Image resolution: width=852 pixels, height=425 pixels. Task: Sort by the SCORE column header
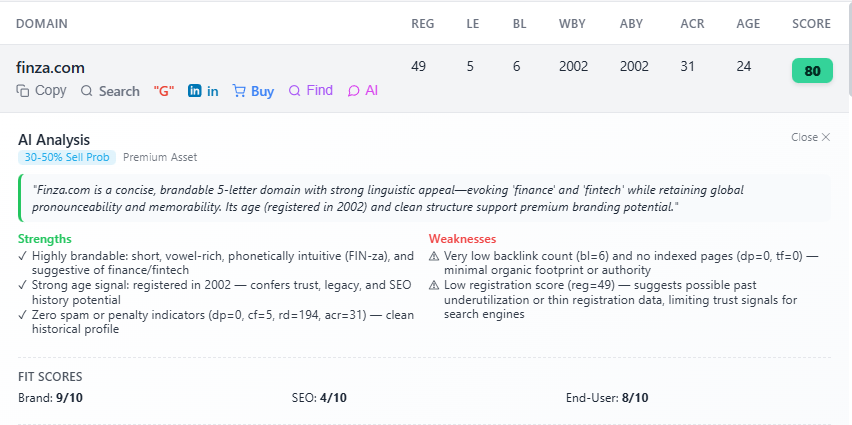(811, 23)
